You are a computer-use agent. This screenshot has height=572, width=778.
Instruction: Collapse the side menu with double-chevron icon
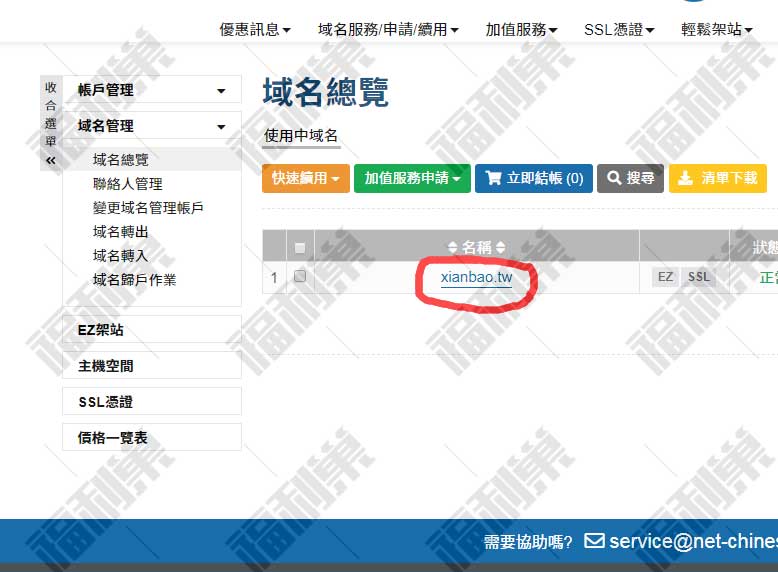51,160
